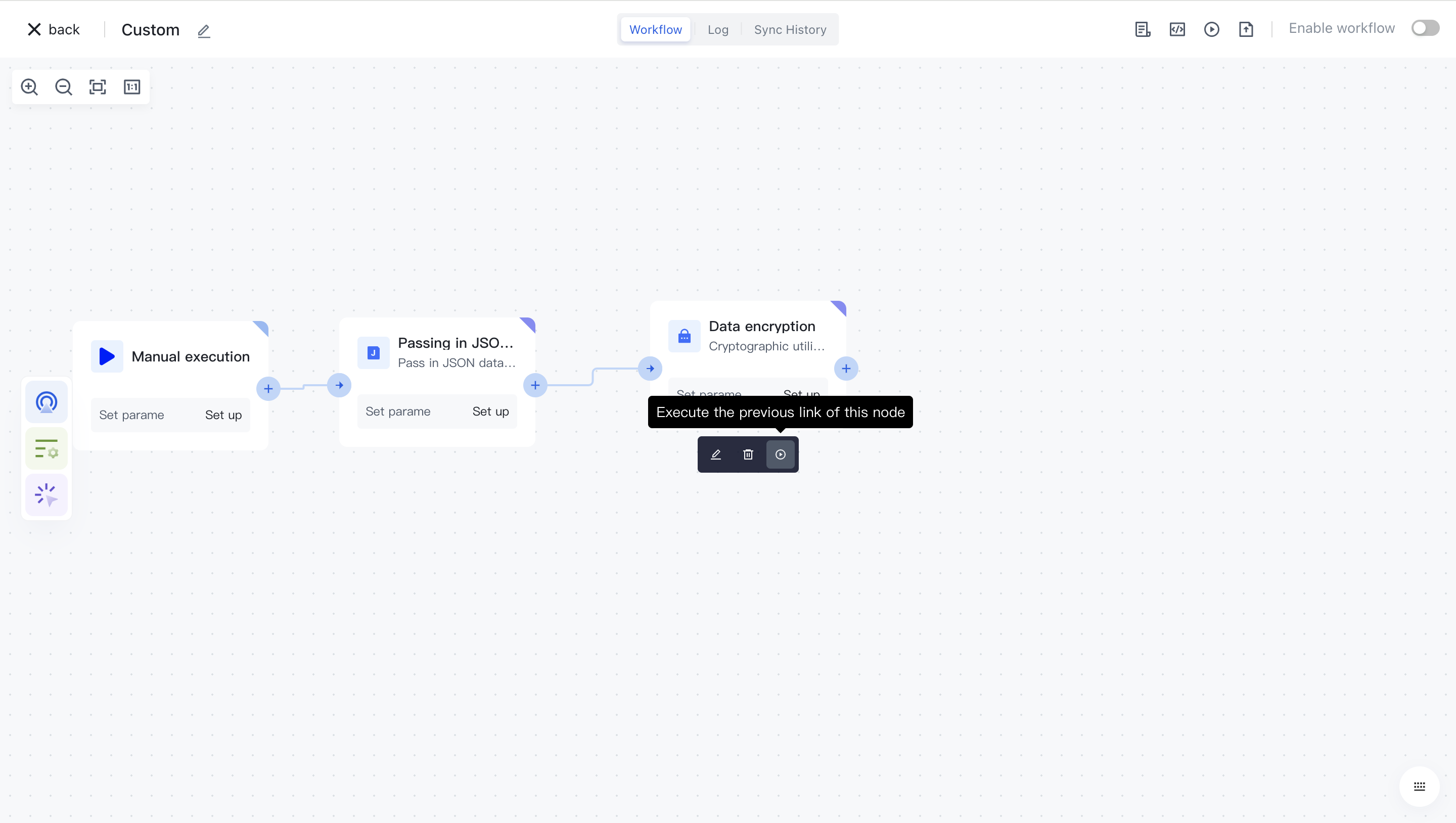This screenshot has height=823, width=1456.
Task: Switch to the Log tab
Action: click(x=718, y=29)
